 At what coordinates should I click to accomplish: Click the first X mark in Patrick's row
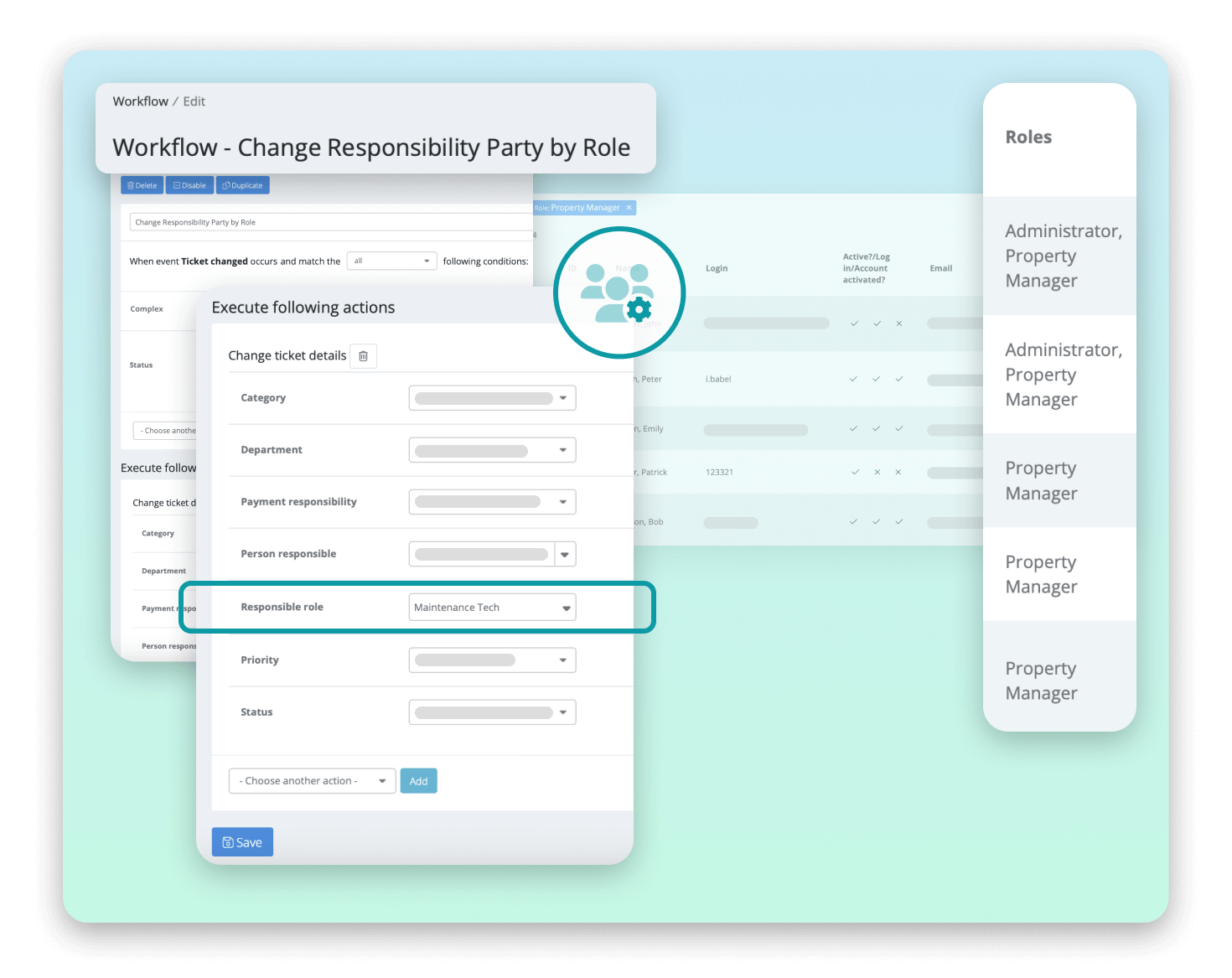tap(877, 472)
